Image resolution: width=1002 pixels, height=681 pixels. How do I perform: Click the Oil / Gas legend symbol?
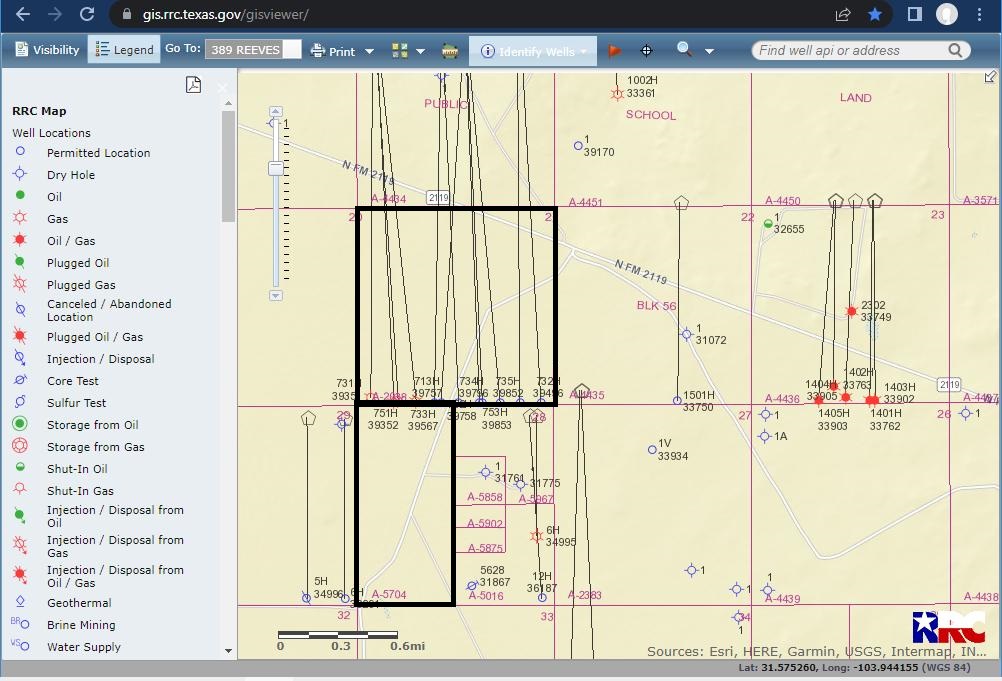pyautogui.click(x=20, y=240)
